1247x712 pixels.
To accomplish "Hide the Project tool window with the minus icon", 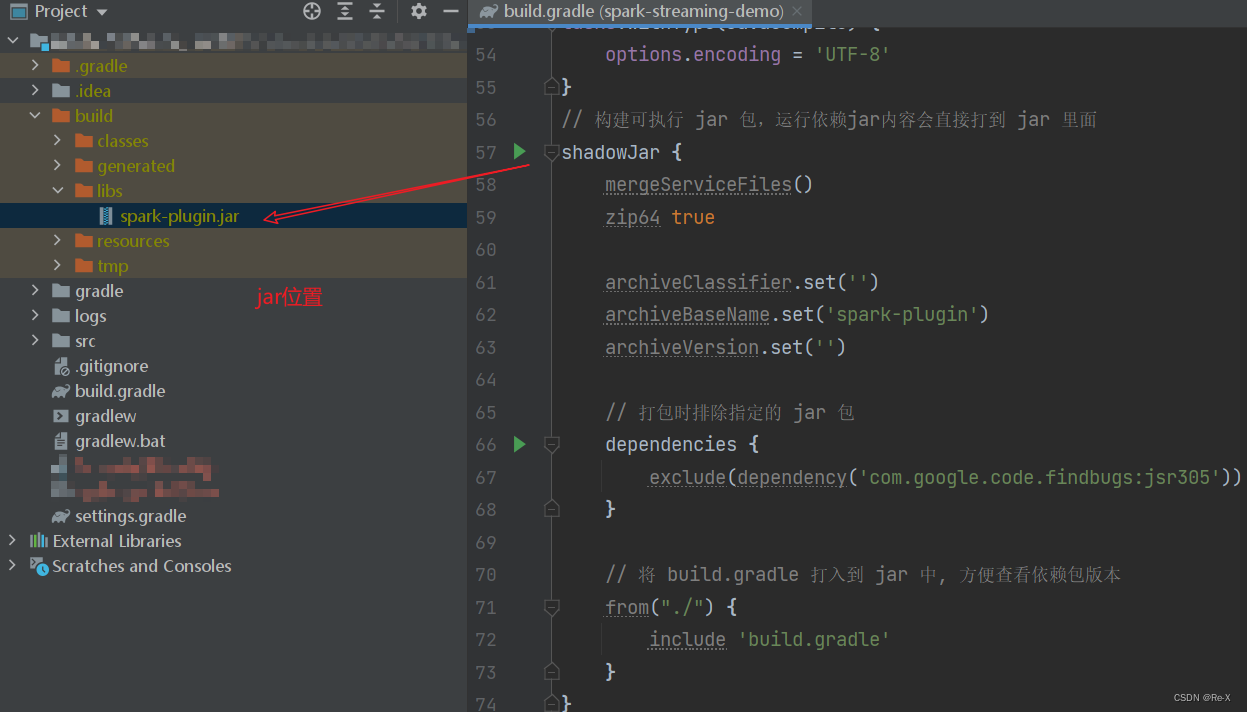I will click(x=451, y=11).
